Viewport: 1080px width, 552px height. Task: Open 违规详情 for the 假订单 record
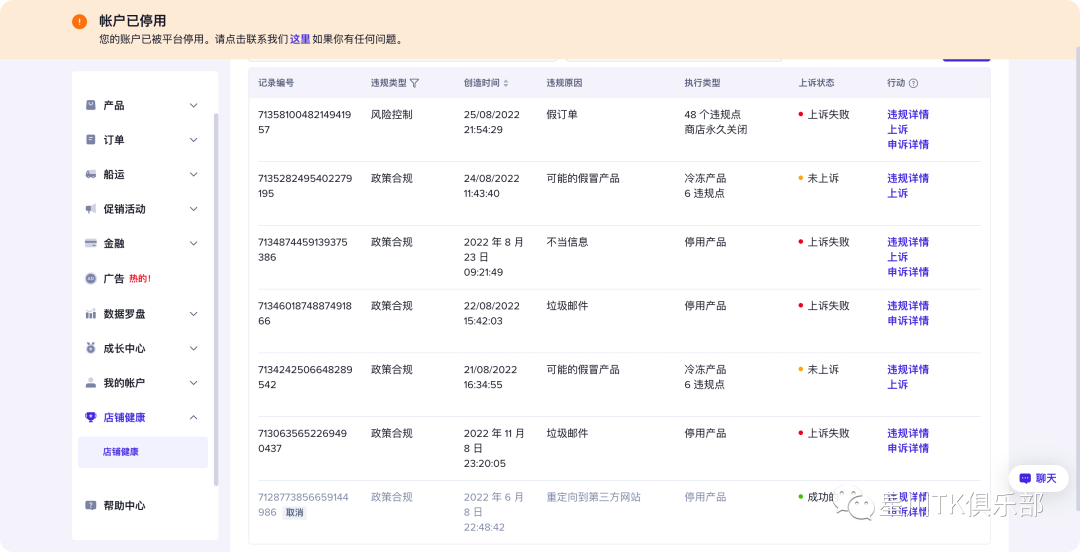click(908, 114)
